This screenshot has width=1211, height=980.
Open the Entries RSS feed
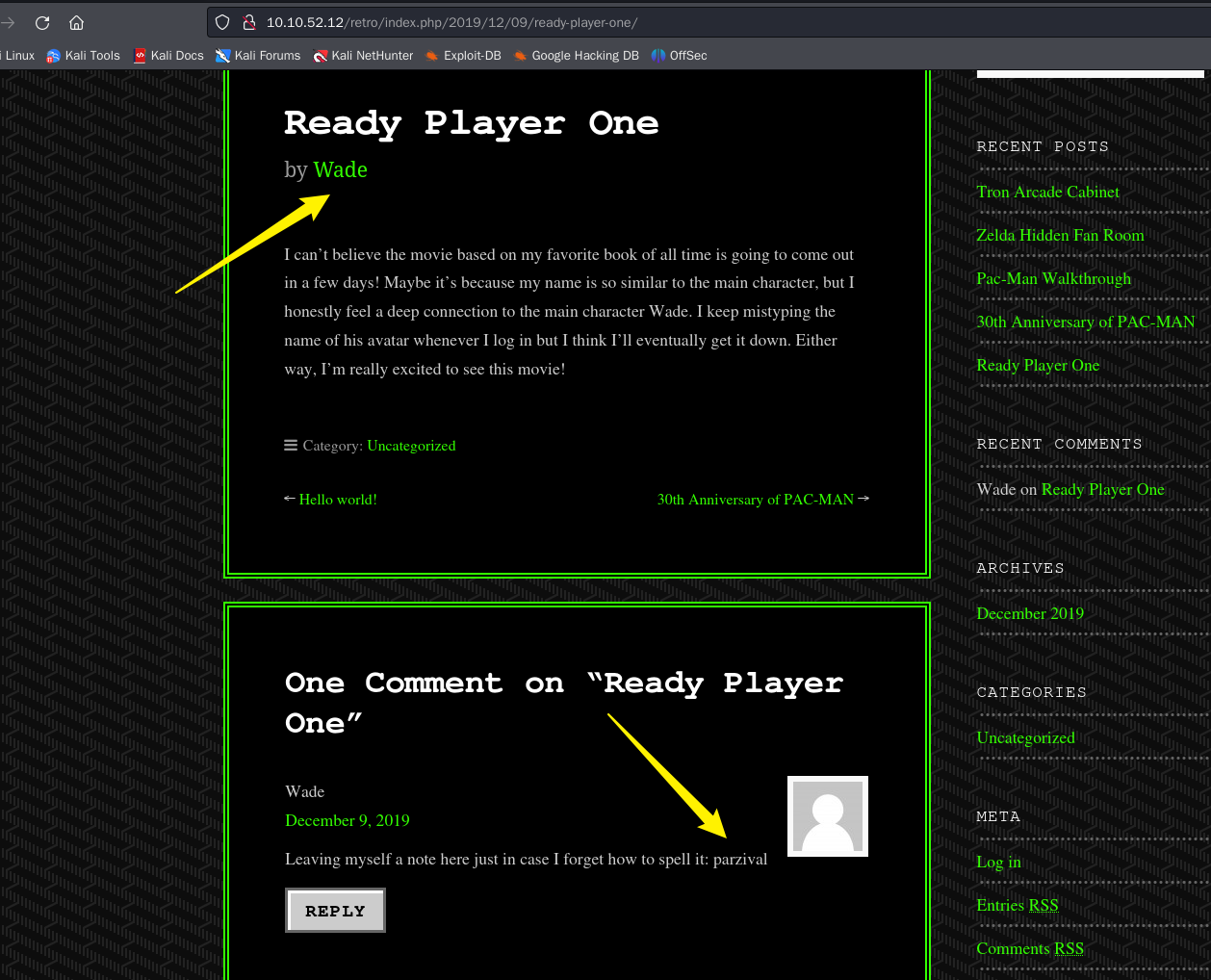coord(1018,905)
